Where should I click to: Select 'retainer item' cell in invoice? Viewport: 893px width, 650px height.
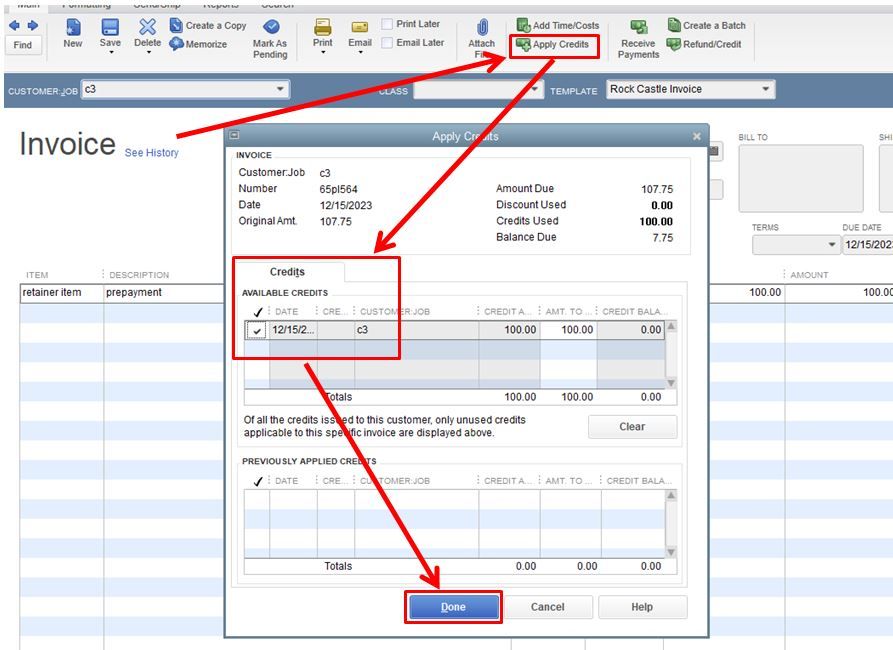click(62, 292)
